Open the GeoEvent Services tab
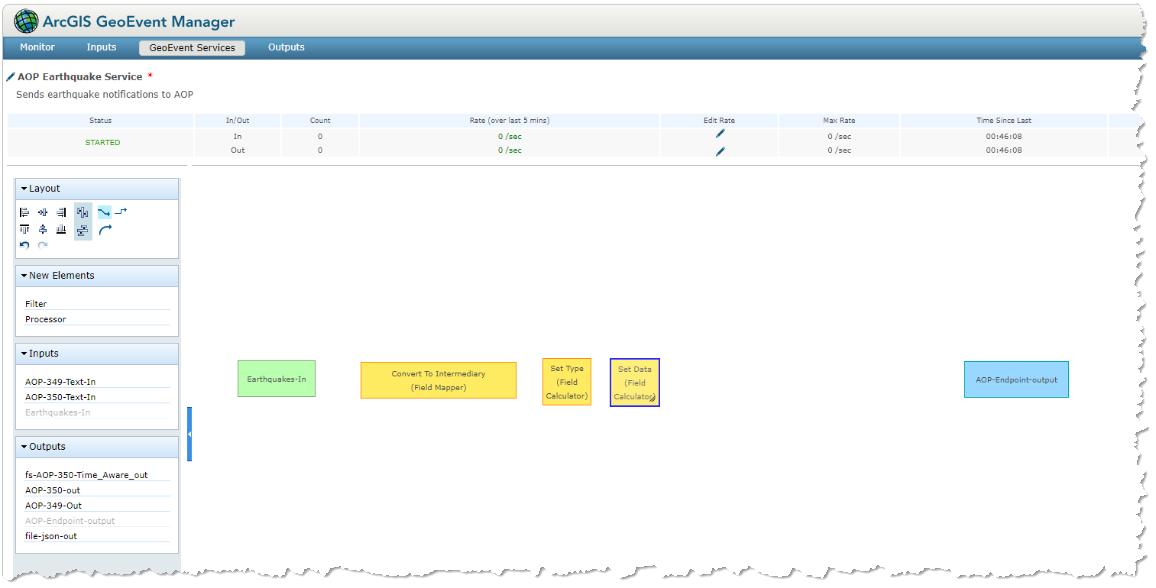The height and width of the screenshot is (588, 1156). pos(192,48)
